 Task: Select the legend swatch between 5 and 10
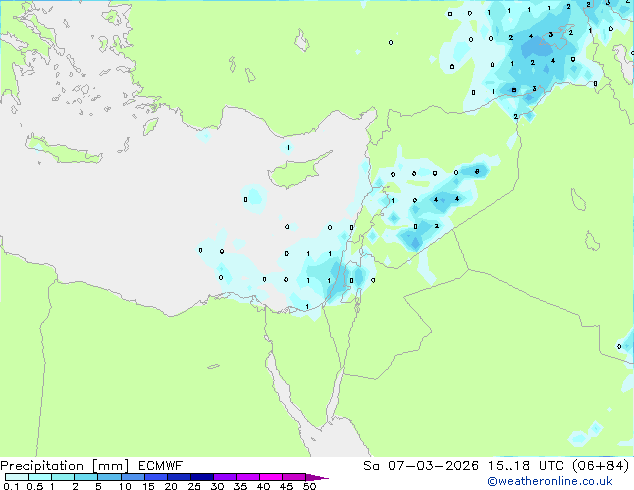tap(110, 477)
